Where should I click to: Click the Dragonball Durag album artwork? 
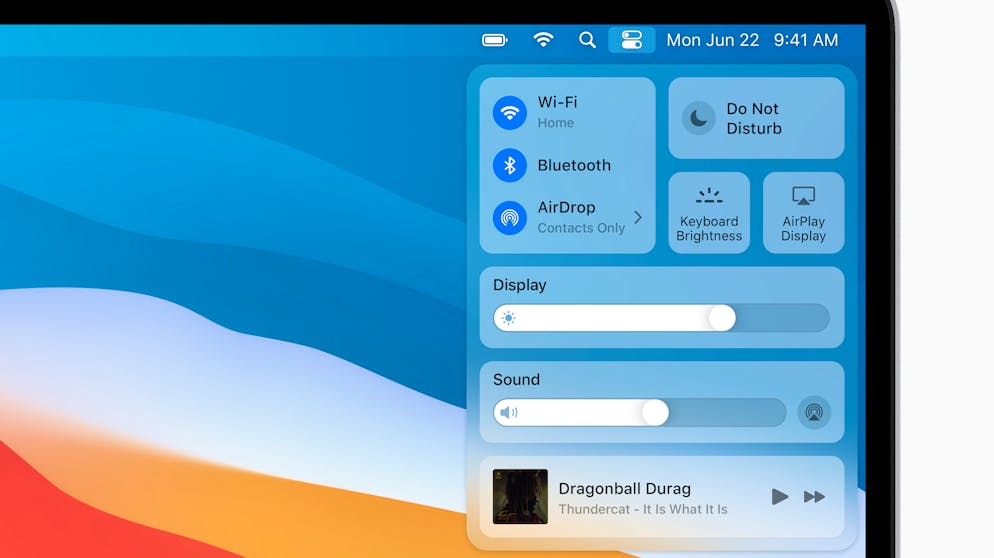520,496
